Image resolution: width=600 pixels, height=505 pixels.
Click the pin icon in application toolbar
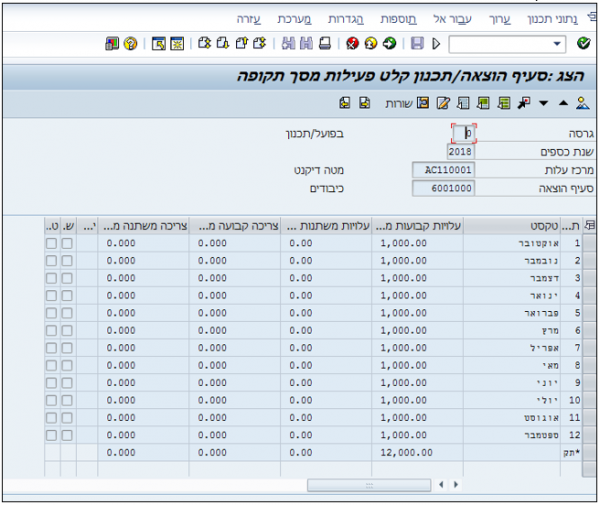click(524, 103)
